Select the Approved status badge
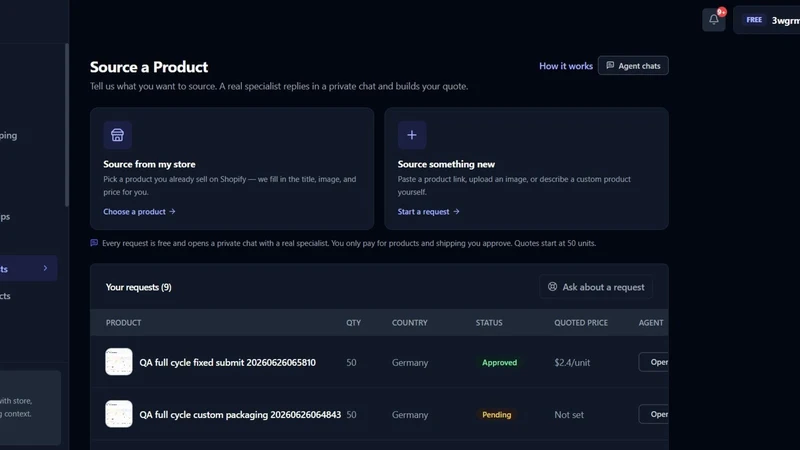Viewport: 800px width, 450px height. 499,362
